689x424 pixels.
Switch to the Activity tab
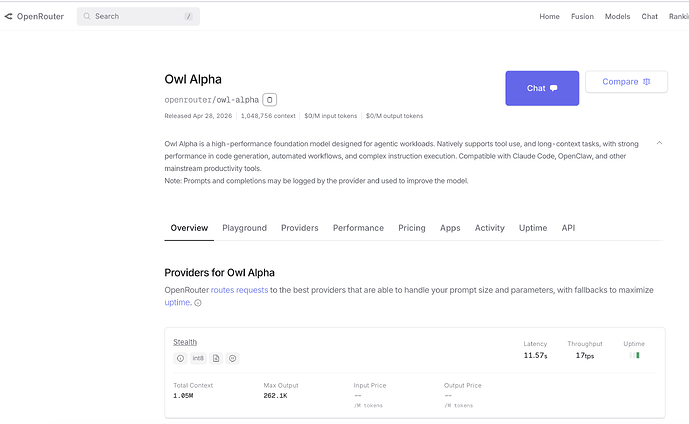[x=490, y=228]
